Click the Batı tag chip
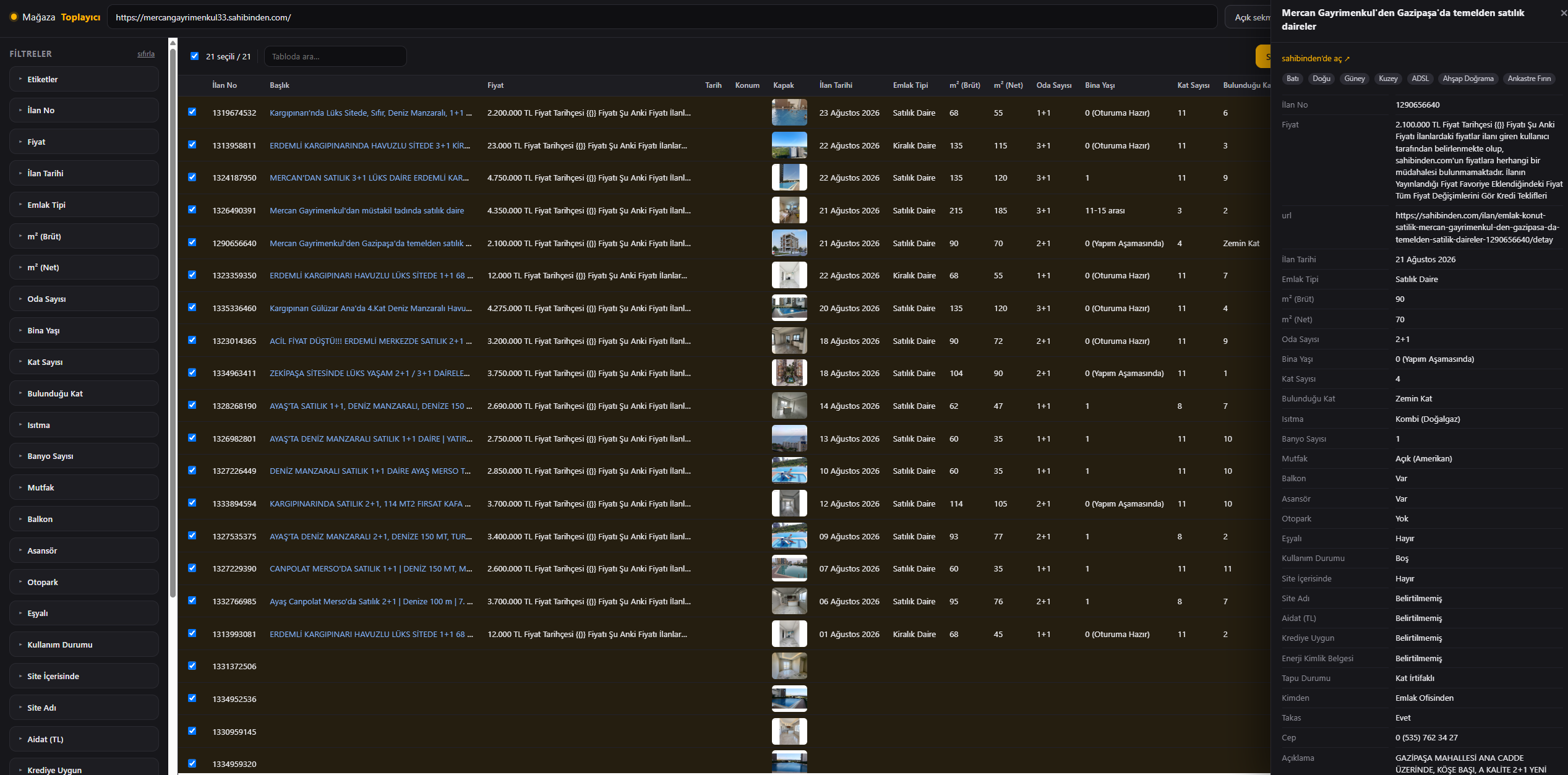The height and width of the screenshot is (775, 1568). [1293, 79]
